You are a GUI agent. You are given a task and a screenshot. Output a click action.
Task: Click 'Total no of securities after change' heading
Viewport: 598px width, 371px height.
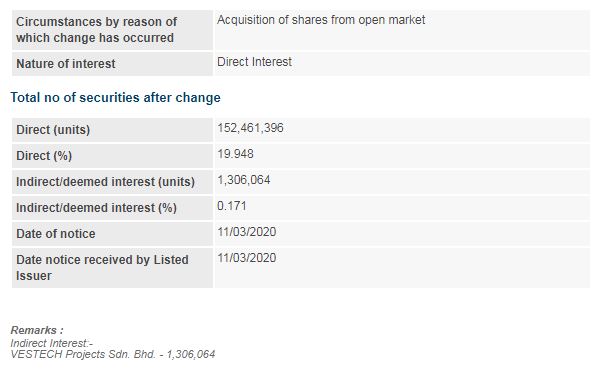tap(116, 98)
